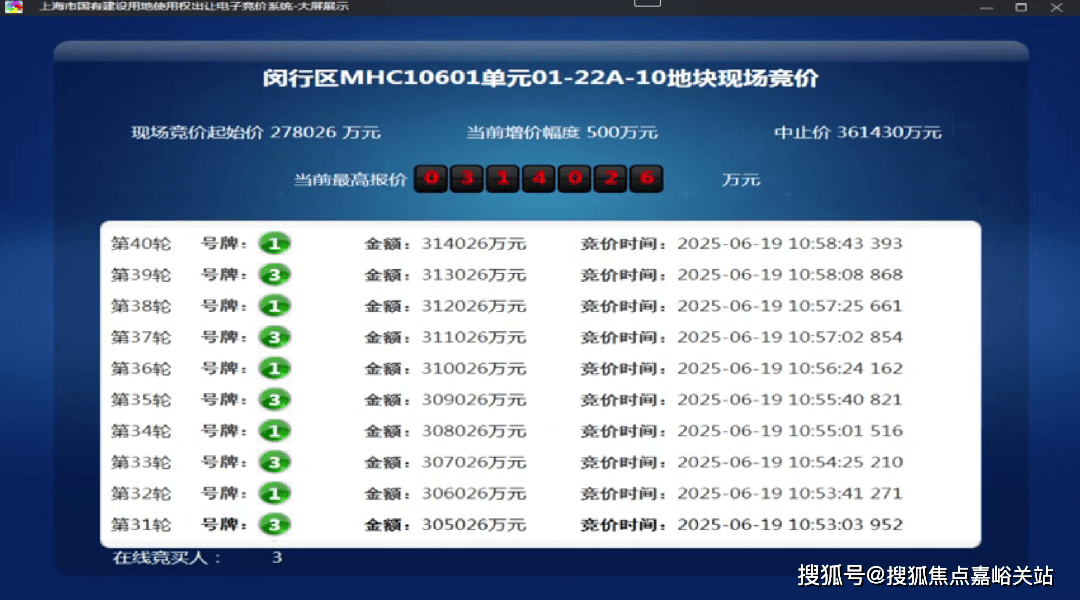Maximize the bidding system window
1080x600 pixels.
pos(1021,7)
